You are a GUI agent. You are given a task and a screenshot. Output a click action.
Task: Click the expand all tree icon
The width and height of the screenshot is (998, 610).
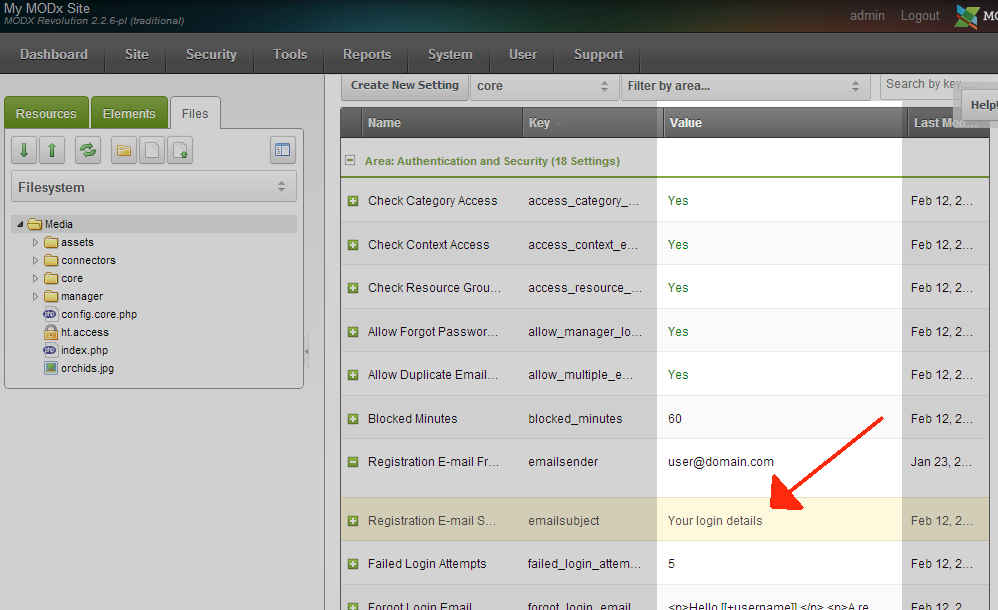tap(25, 150)
